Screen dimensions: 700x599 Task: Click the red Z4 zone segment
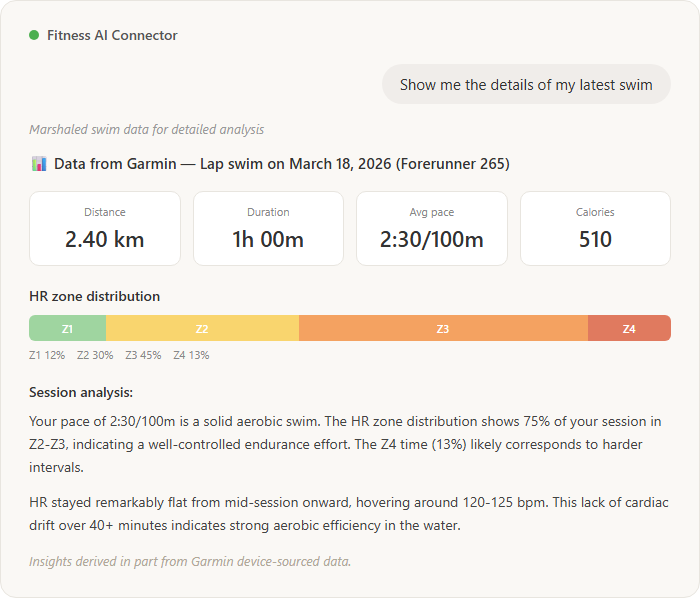tap(629, 329)
